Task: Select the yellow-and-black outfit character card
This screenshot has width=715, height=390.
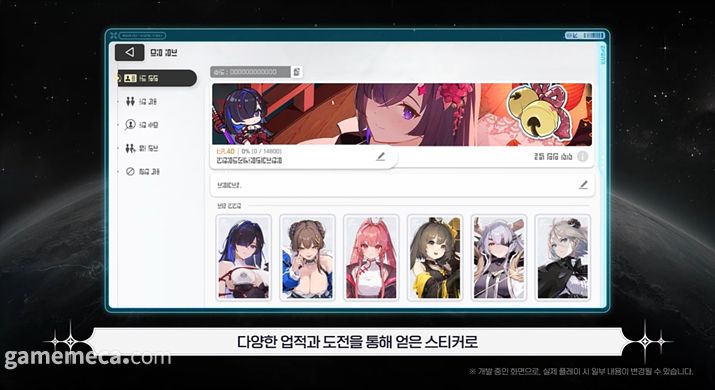Action: tap(435, 258)
